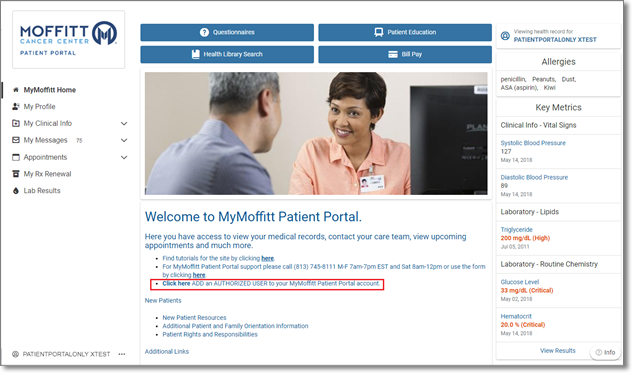Click the user avatar icon beside Viewing health record
The image size is (634, 375).
point(505,36)
